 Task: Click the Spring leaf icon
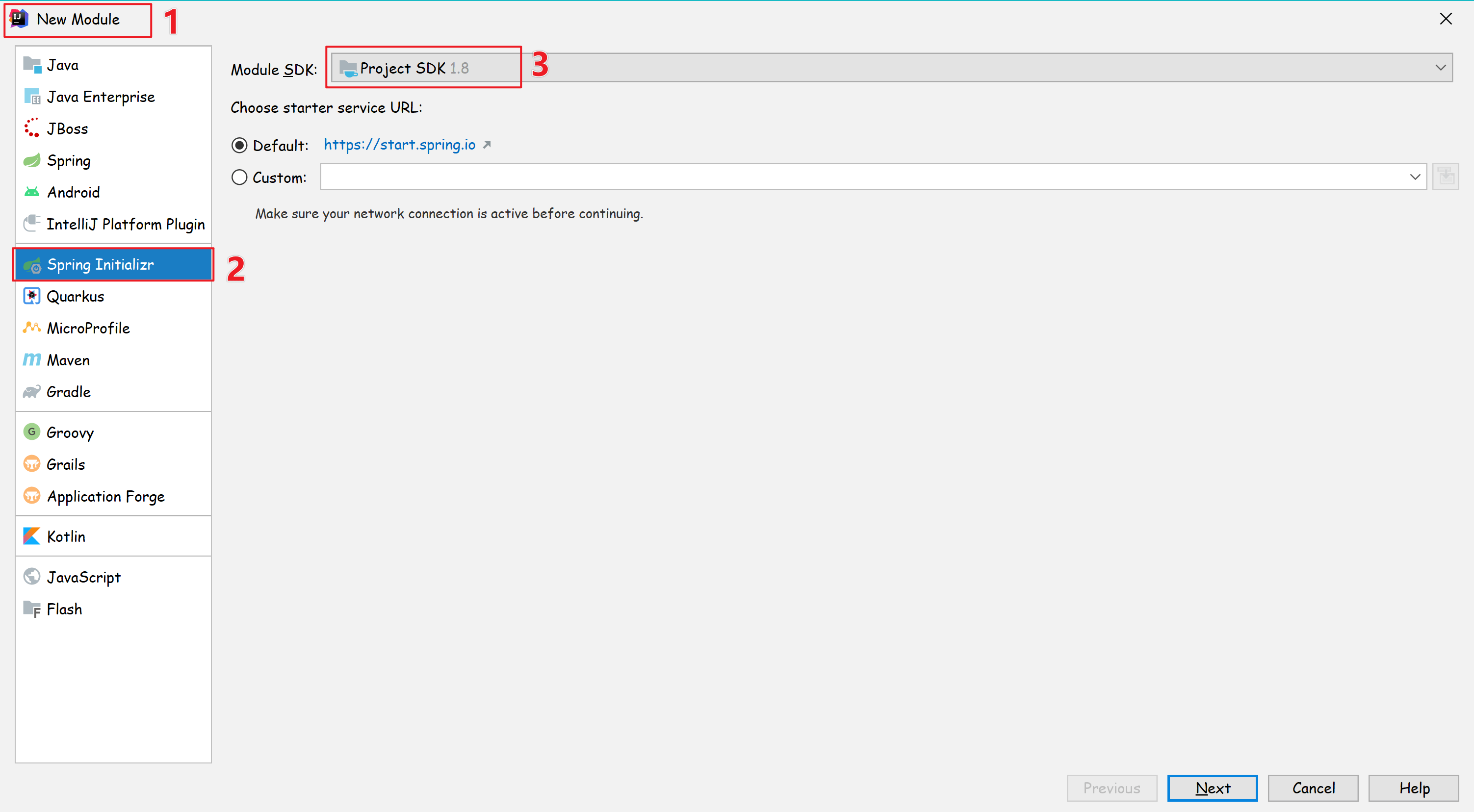[31, 161]
